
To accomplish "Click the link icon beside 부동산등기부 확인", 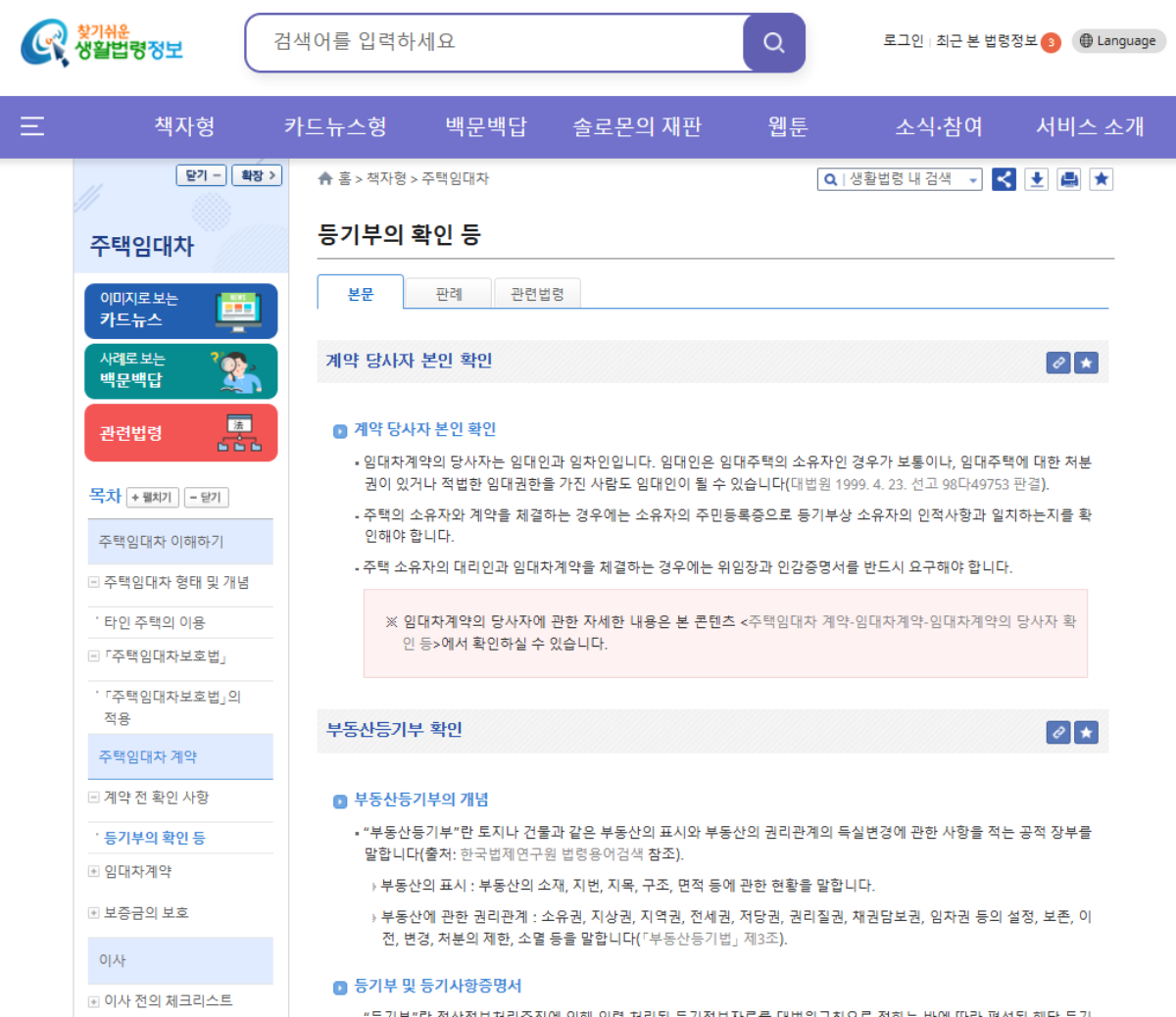I will (x=1058, y=732).
